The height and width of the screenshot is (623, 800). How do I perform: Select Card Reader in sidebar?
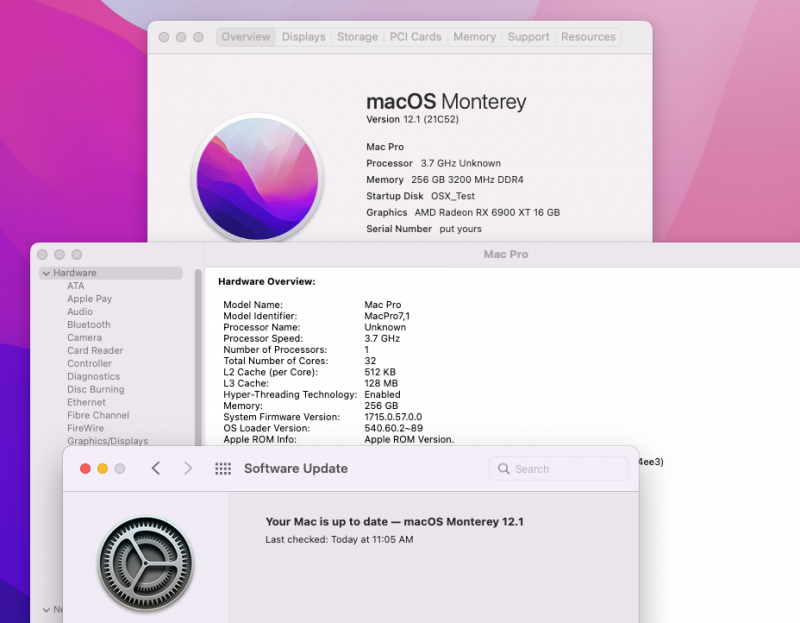click(95, 351)
